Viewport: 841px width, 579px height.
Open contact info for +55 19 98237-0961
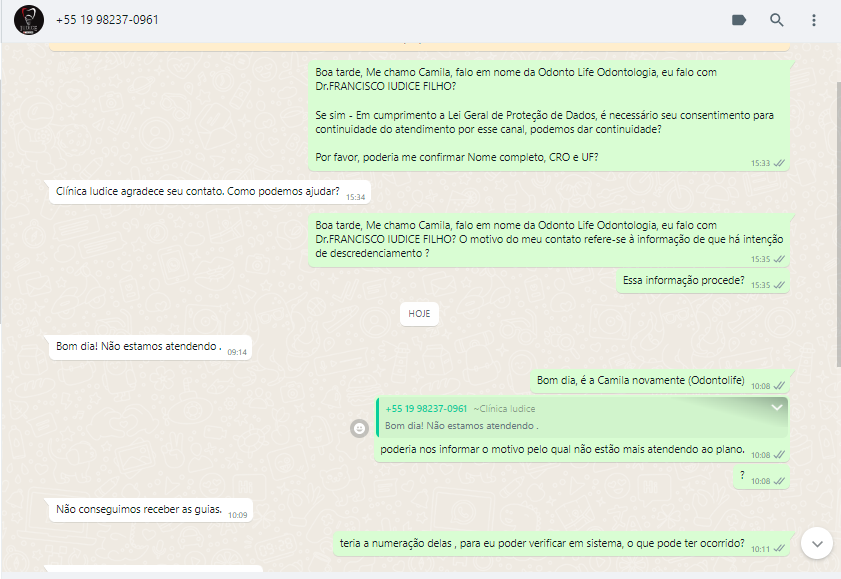click(107, 20)
